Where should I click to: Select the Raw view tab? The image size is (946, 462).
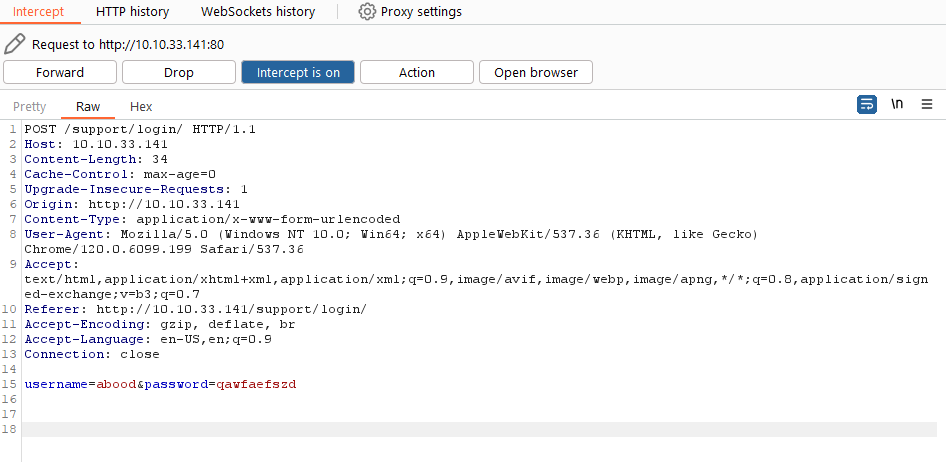point(88,107)
